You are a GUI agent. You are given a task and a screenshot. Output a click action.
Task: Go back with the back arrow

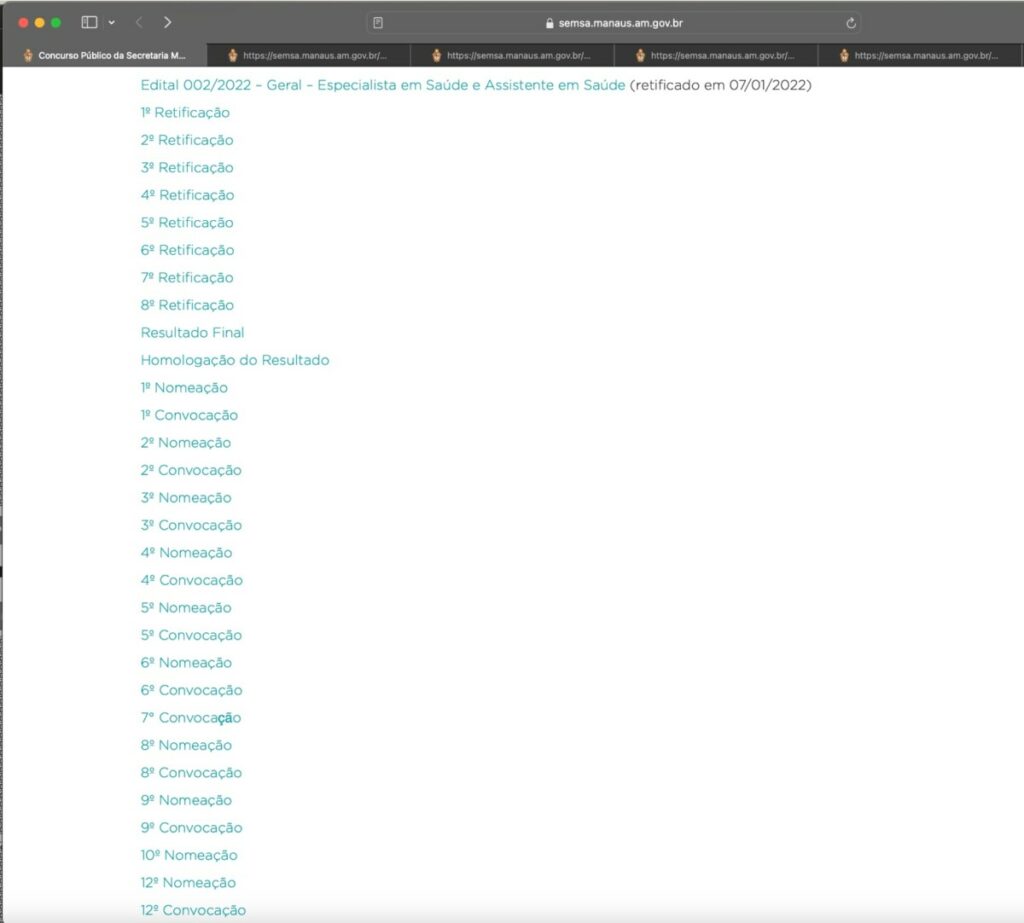[139, 22]
